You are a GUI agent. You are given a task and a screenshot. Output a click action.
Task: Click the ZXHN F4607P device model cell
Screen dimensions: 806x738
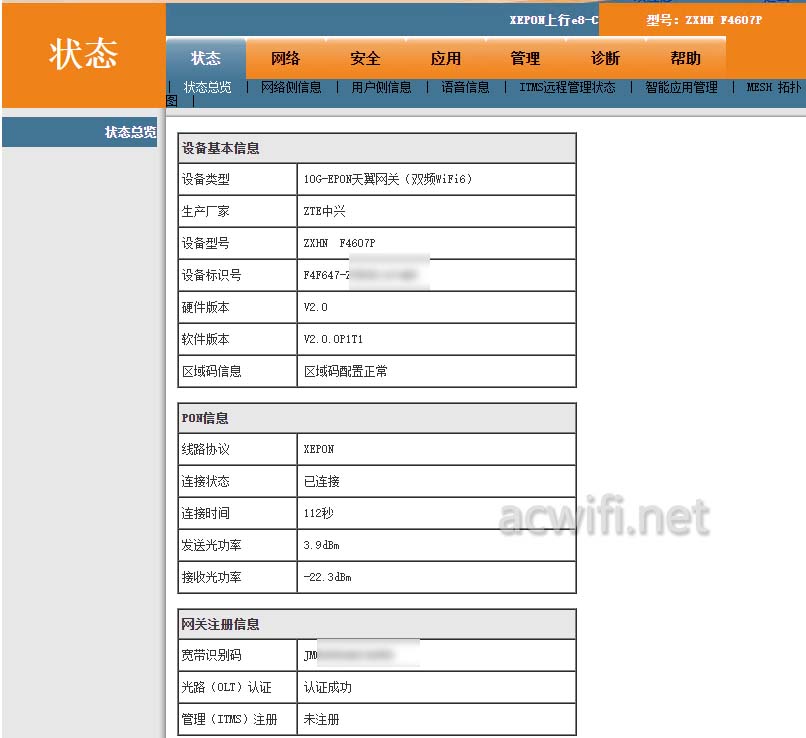coord(436,243)
